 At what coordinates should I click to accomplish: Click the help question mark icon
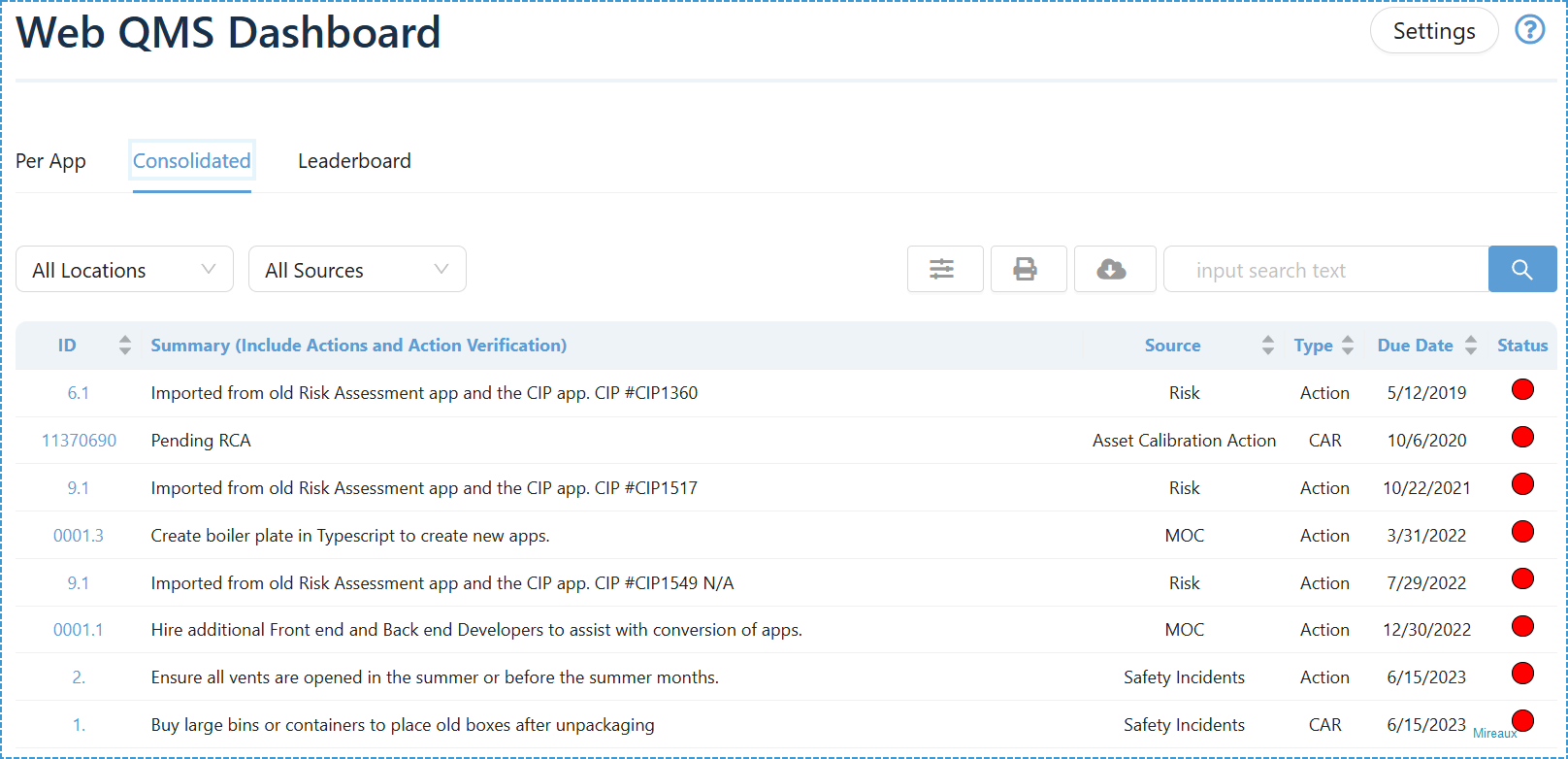pyautogui.click(x=1530, y=30)
